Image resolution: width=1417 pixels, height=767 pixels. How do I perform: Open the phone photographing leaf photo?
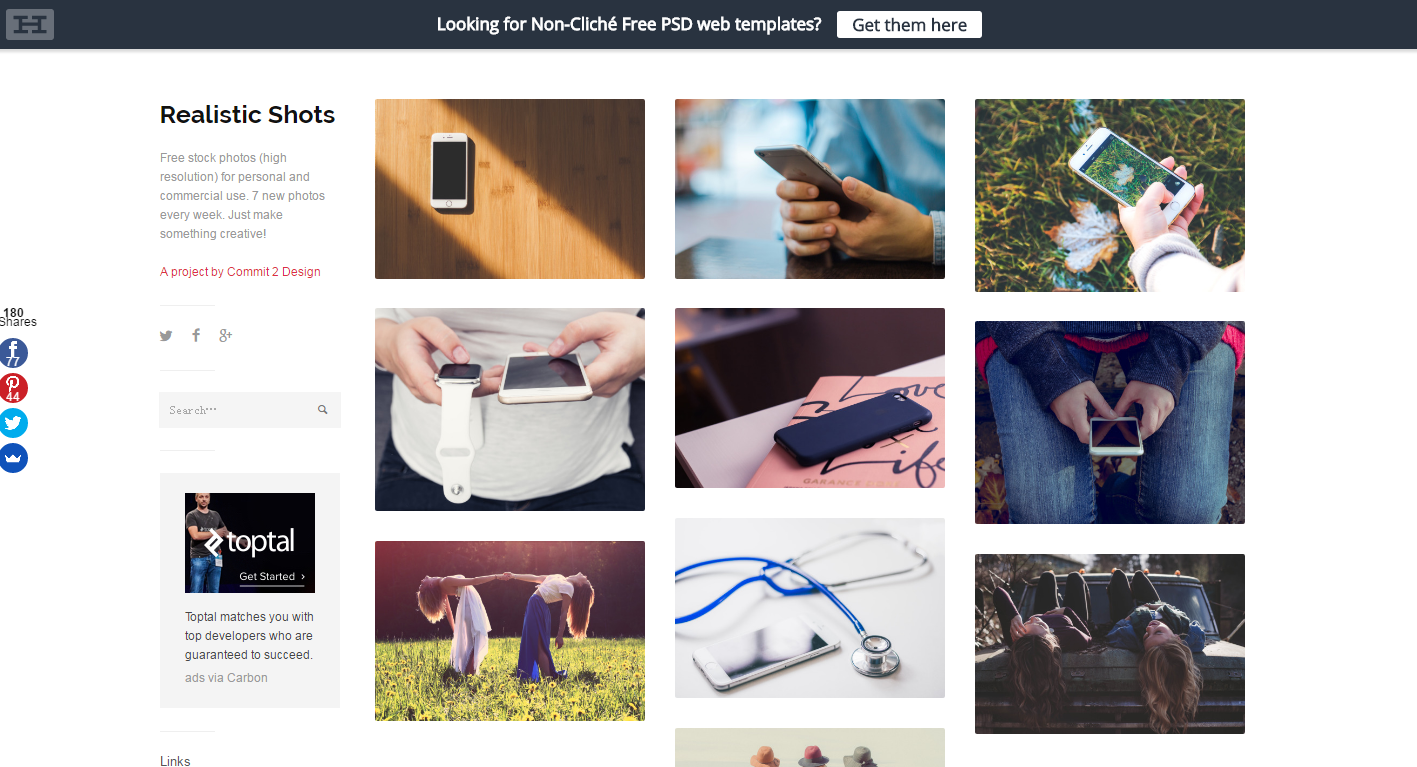tap(1110, 196)
